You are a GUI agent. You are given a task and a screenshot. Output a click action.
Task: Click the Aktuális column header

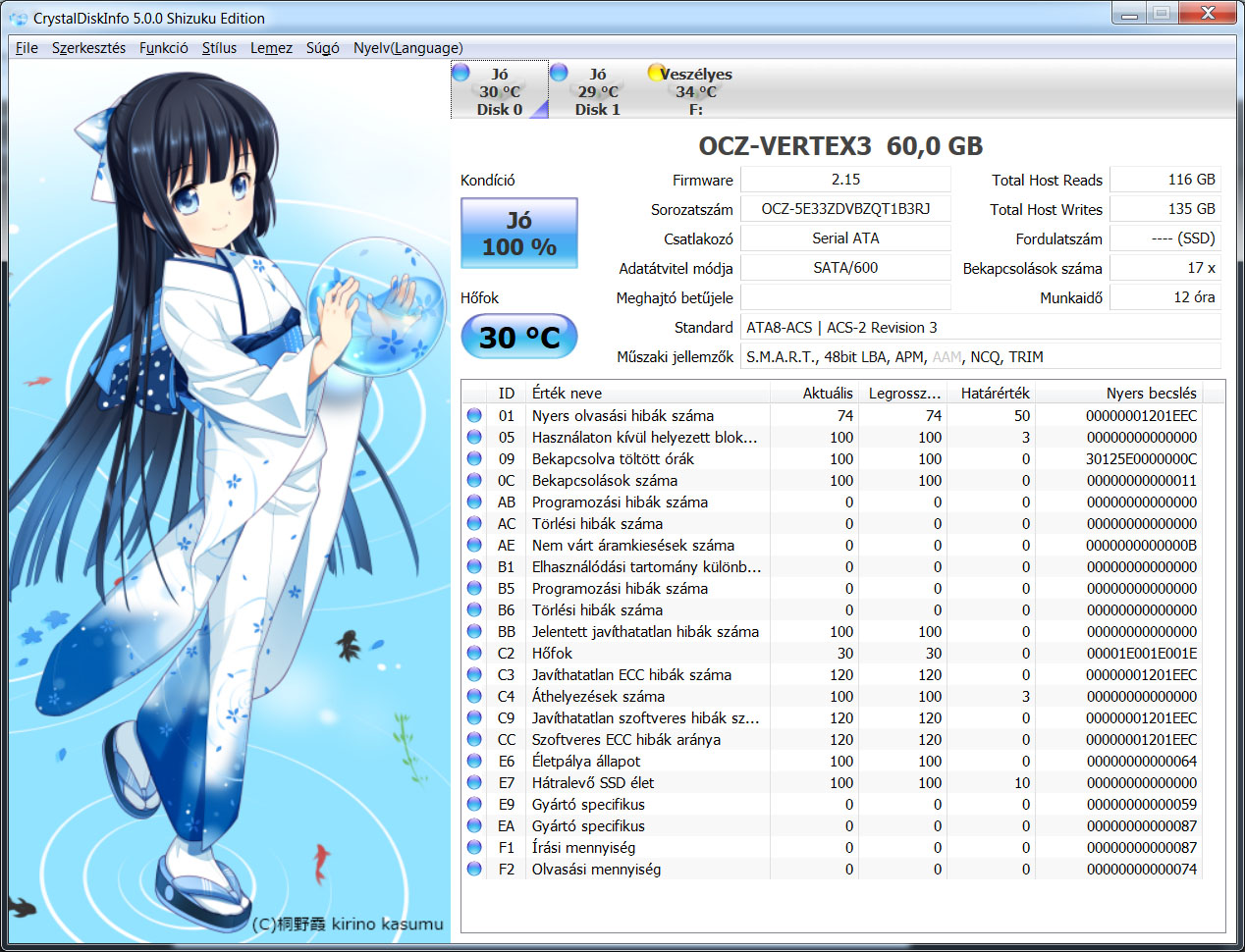[814, 393]
